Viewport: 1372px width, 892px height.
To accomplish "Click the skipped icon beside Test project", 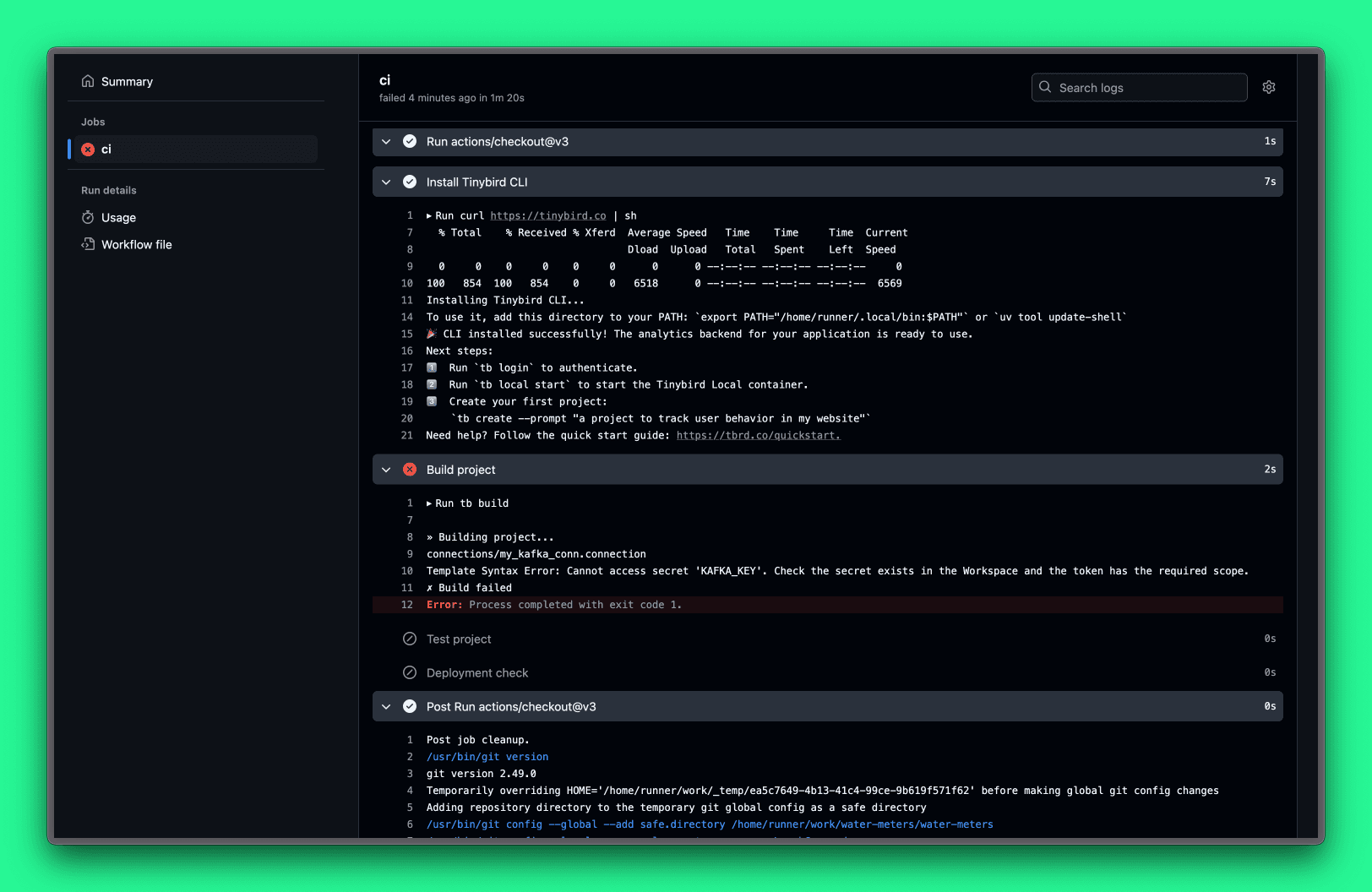I will point(410,639).
